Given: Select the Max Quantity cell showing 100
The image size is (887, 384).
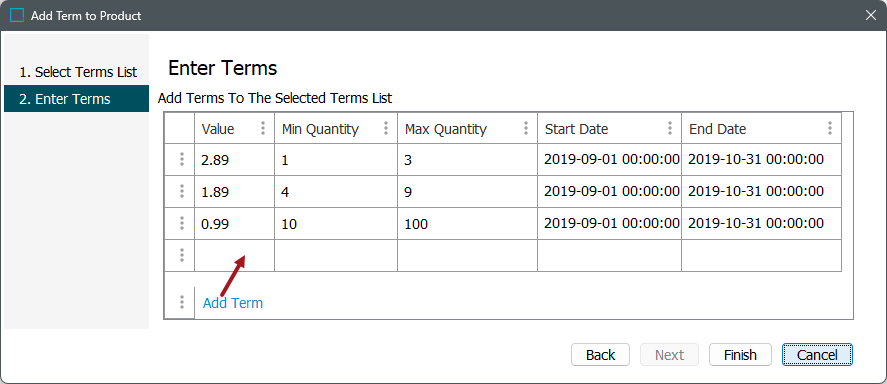Looking at the screenshot, I should coord(467,224).
